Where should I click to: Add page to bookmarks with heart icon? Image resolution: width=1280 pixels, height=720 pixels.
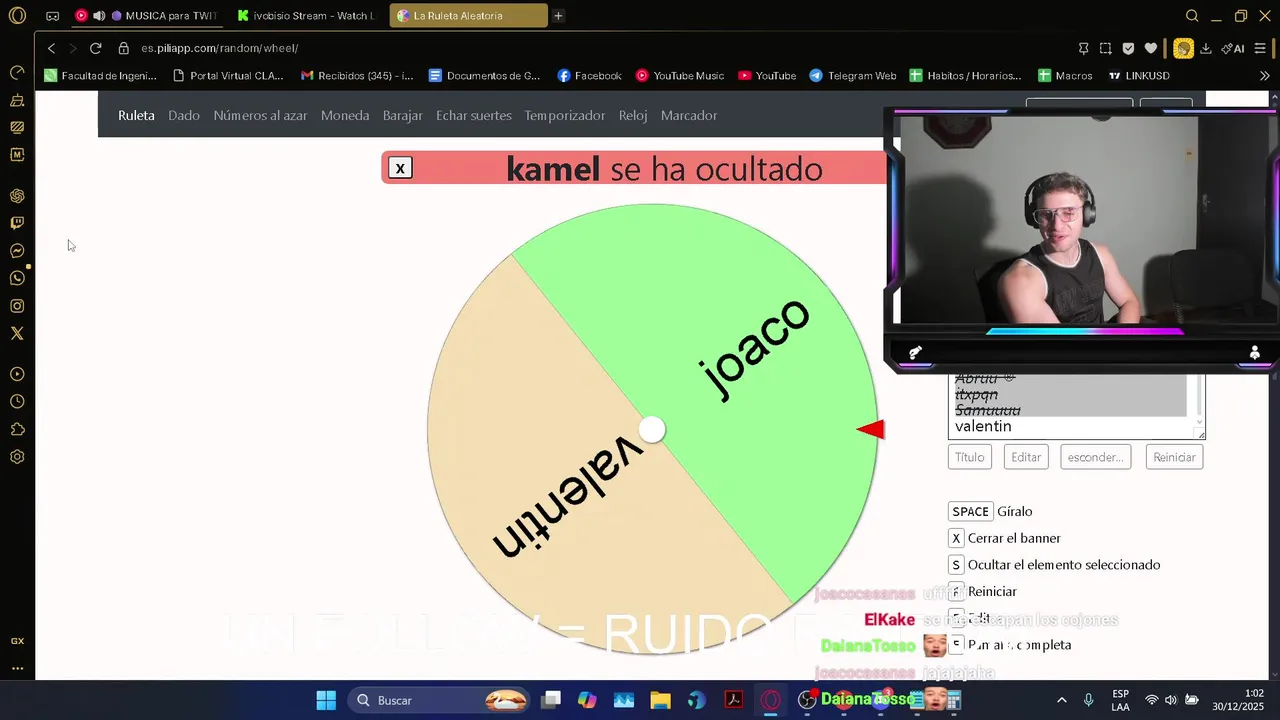coord(1151,48)
